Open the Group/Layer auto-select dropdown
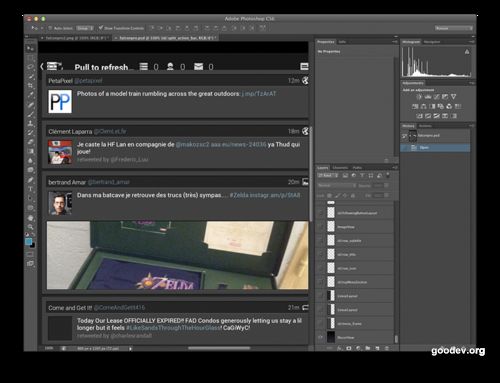 pos(85,28)
